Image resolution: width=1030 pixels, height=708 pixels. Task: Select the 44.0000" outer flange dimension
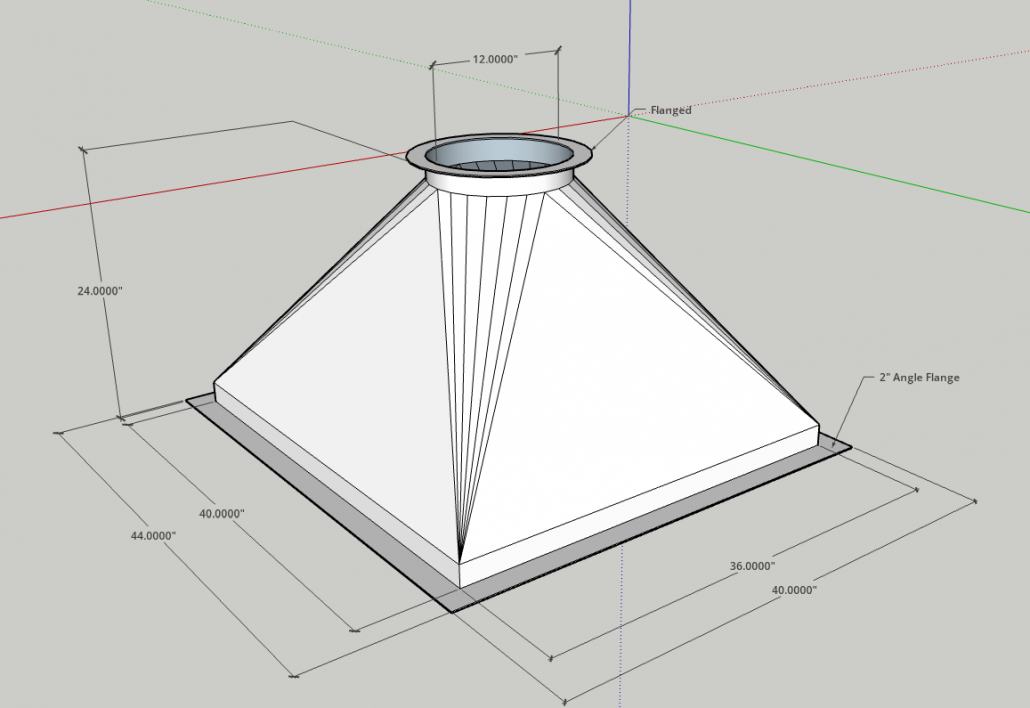(x=153, y=535)
